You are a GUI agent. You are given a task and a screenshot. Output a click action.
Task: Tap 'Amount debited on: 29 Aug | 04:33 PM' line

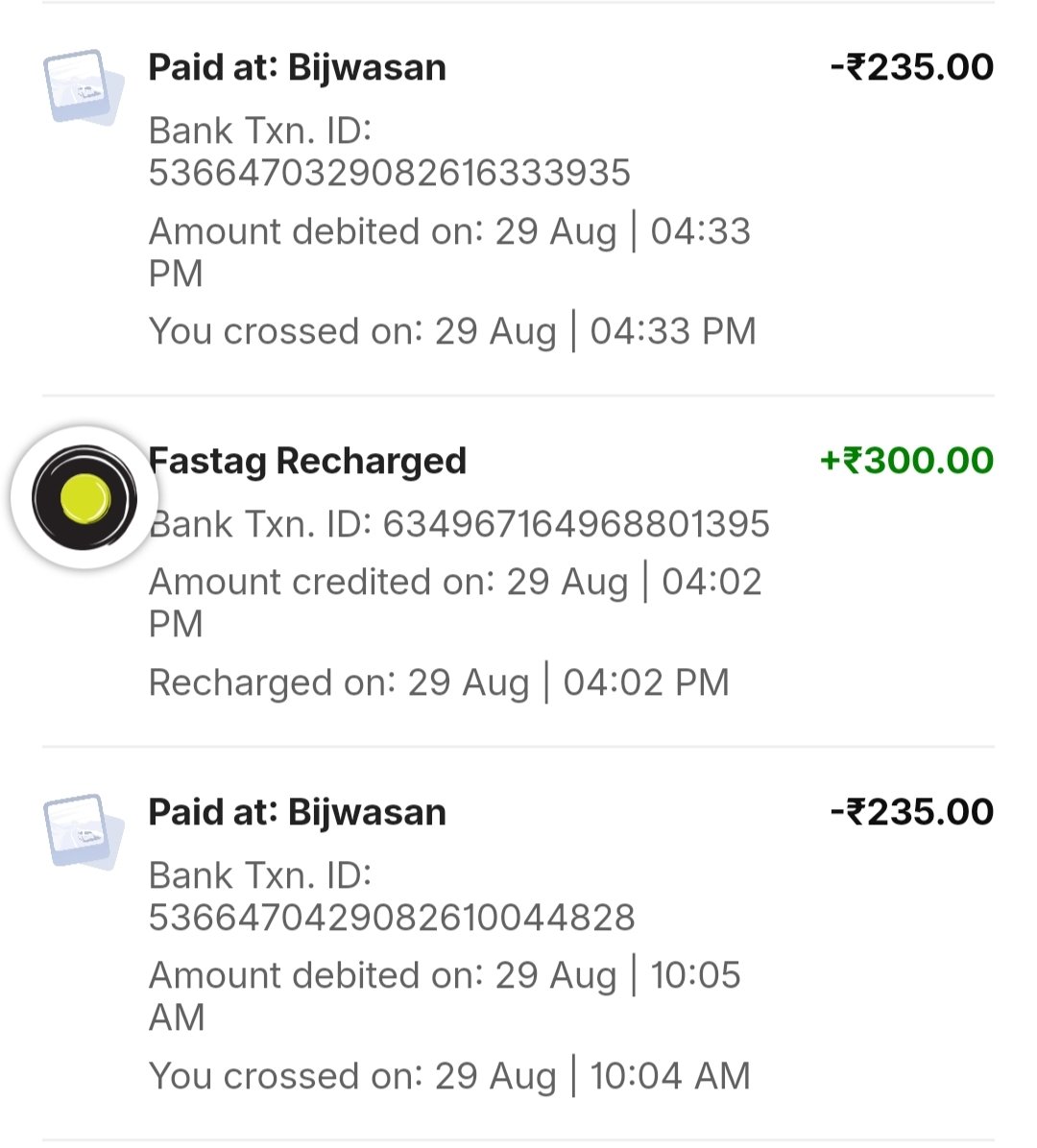click(x=449, y=251)
